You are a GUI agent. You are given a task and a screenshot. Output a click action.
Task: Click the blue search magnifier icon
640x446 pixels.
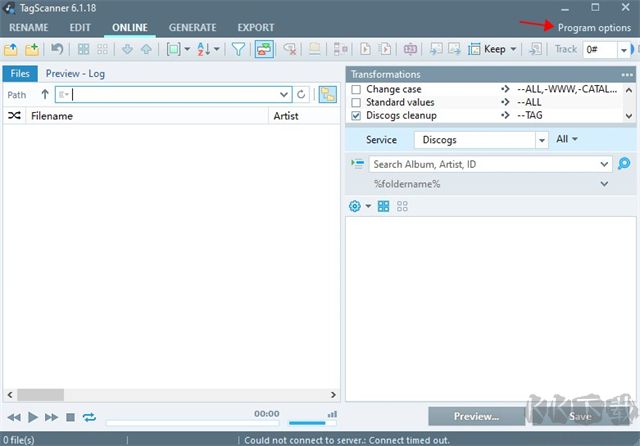[x=624, y=164]
